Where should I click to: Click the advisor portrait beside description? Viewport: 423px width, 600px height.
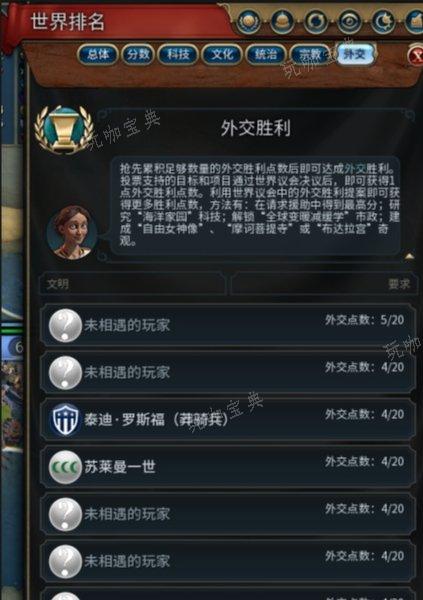tap(71, 233)
